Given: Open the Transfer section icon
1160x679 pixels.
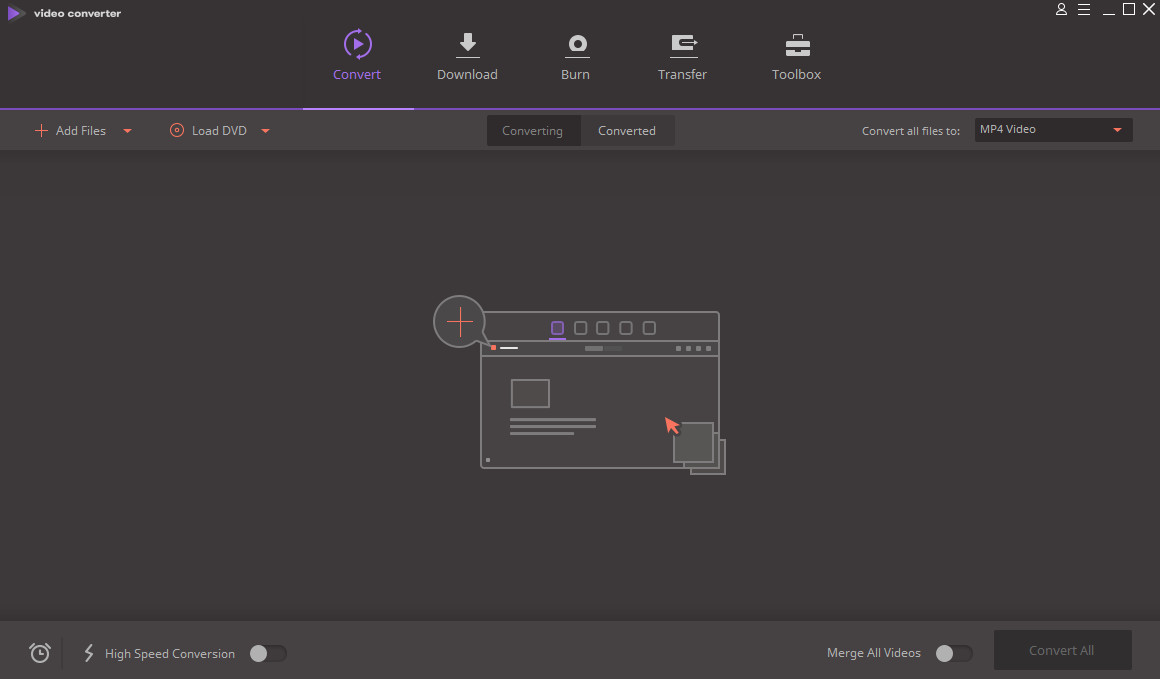Looking at the screenshot, I should point(683,44).
